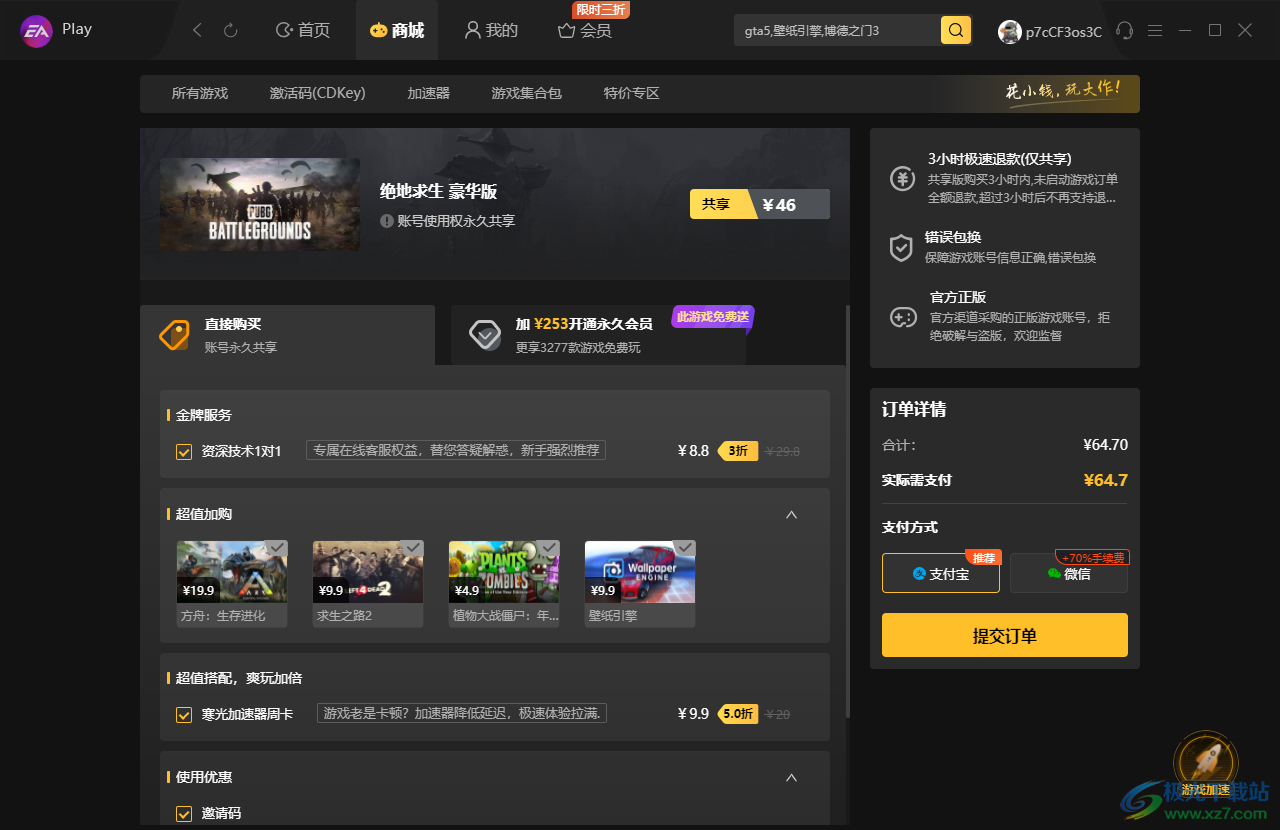The image size is (1280, 830).
Task: Open the user avatar picture
Action: point(1009,31)
